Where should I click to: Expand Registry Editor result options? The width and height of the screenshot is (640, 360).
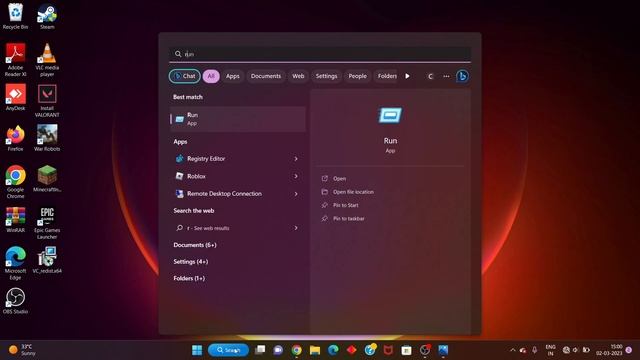pyautogui.click(x=296, y=158)
